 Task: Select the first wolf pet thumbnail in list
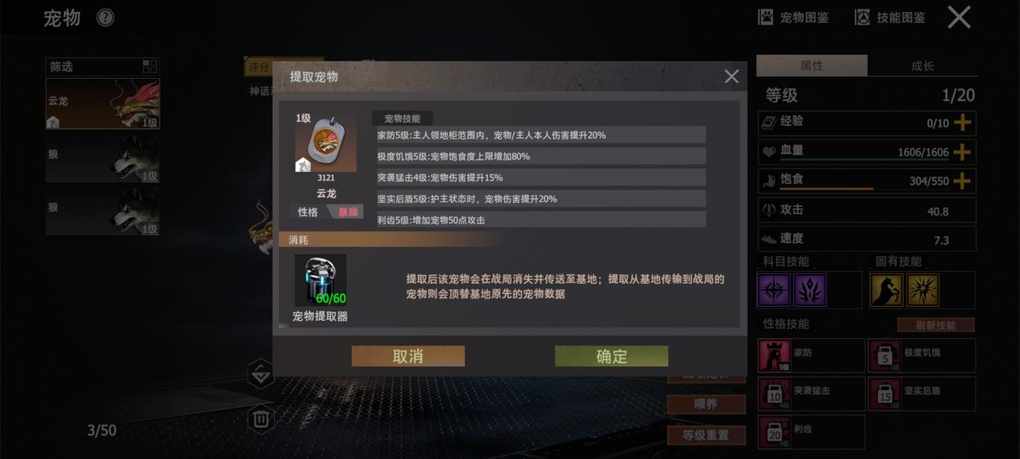103,159
